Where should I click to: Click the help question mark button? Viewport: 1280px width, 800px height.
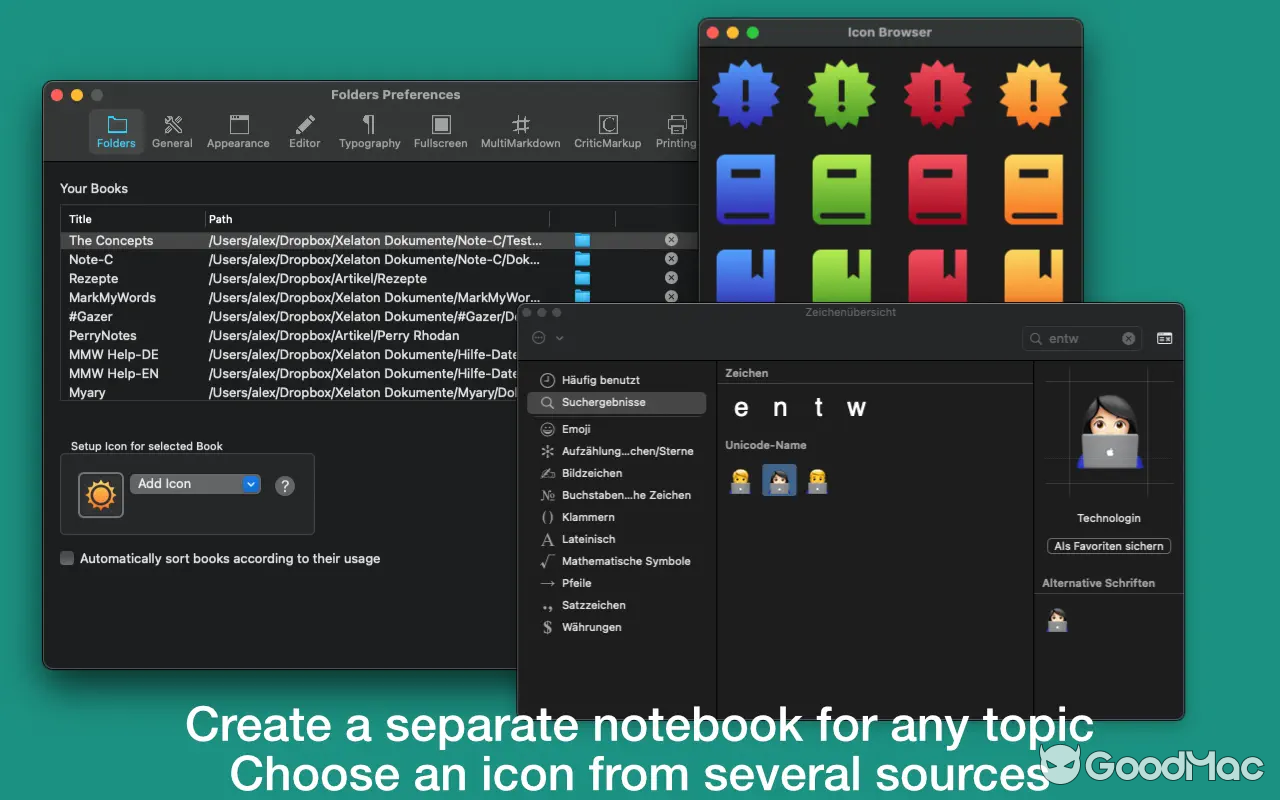[x=285, y=486]
